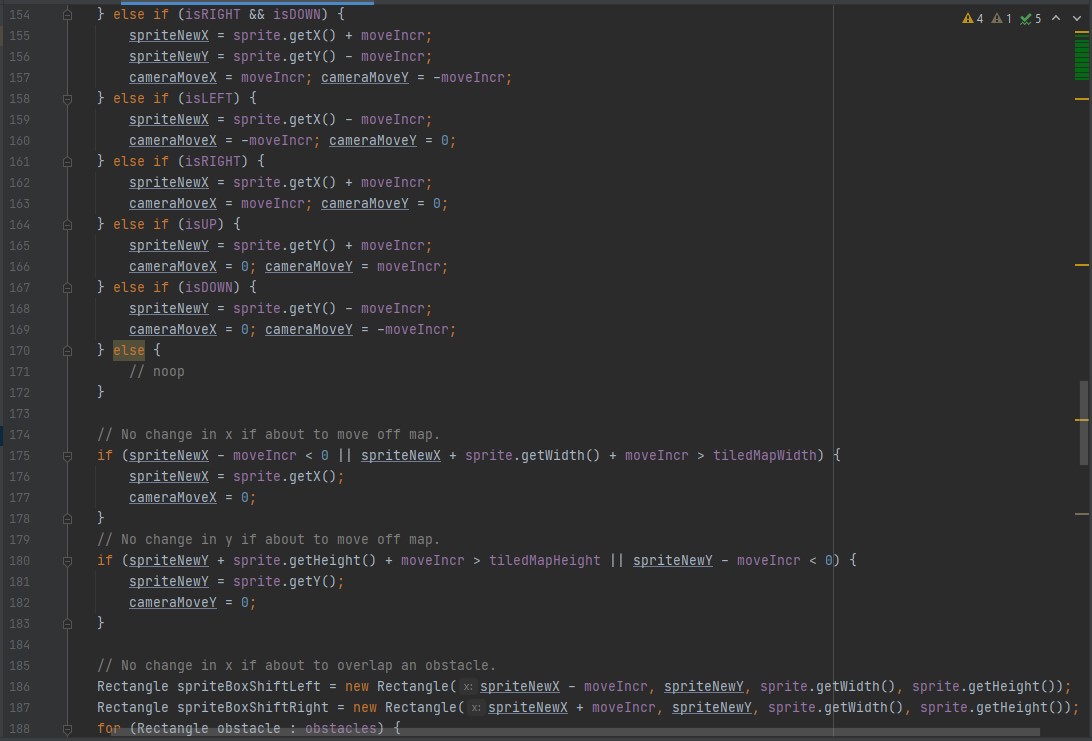Image resolution: width=1092 pixels, height=741 pixels.
Task: Place cursor on the highlighted else keyword
Action: pos(128,350)
